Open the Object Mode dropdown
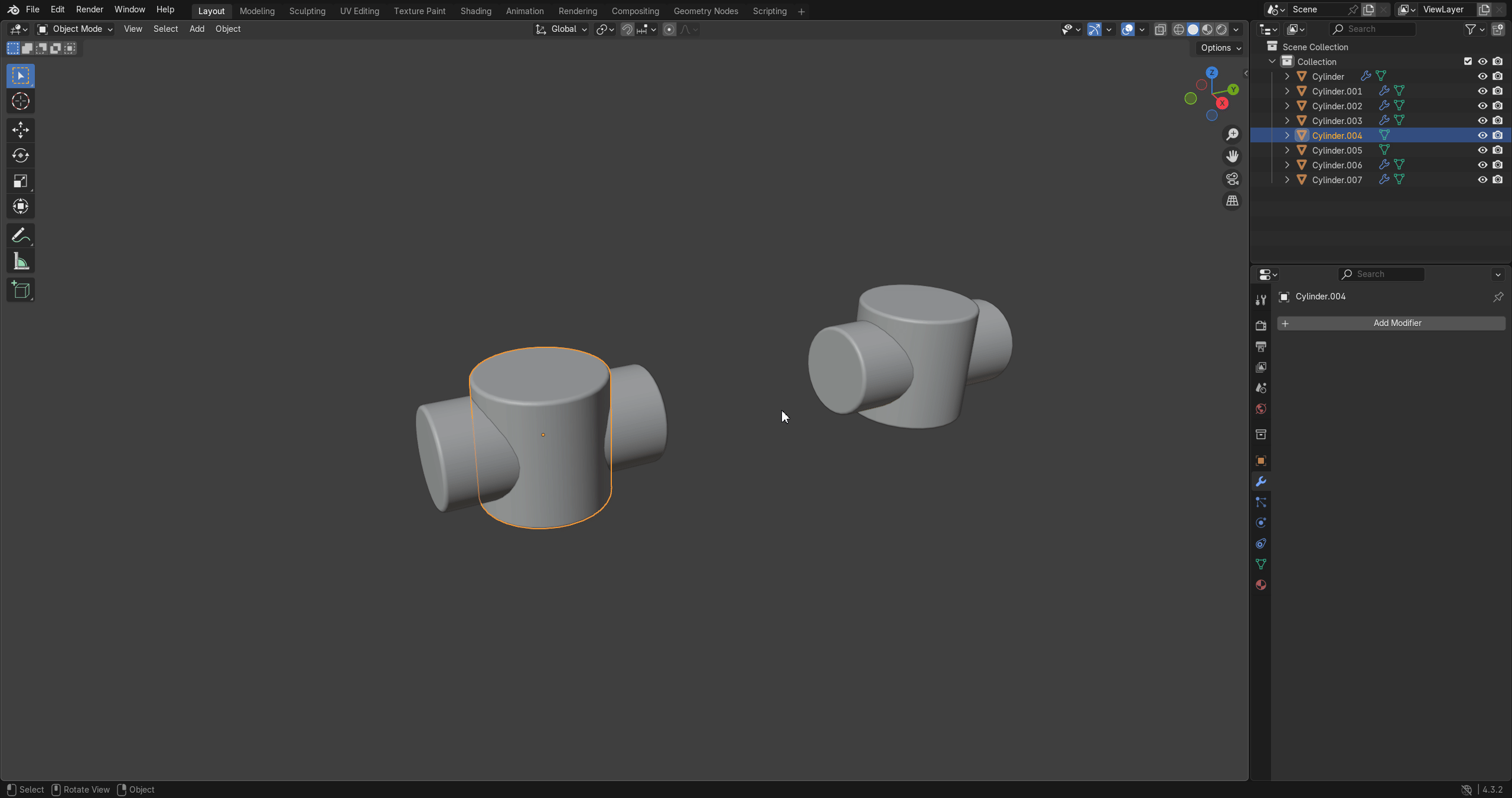Screen dimensions: 1512x798 click(x=74, y=29)
